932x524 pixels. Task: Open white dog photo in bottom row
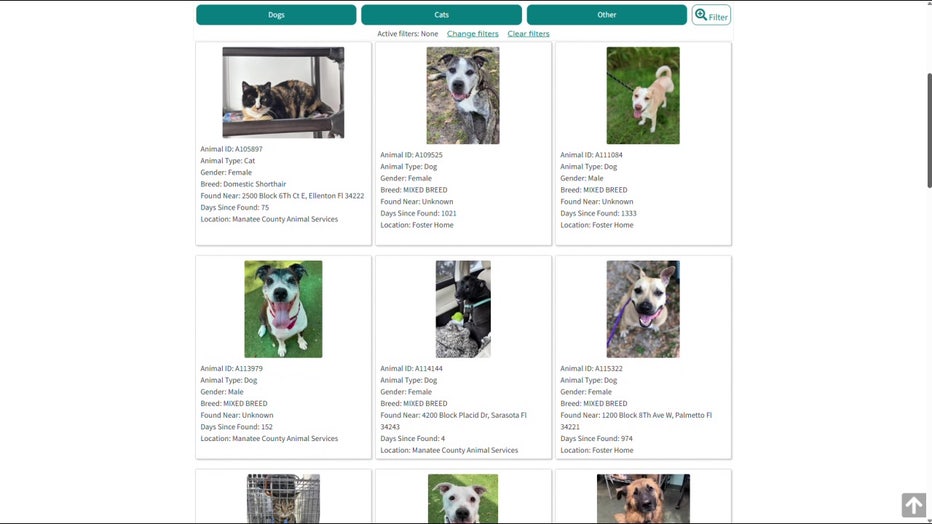click(x=463, y=498)
